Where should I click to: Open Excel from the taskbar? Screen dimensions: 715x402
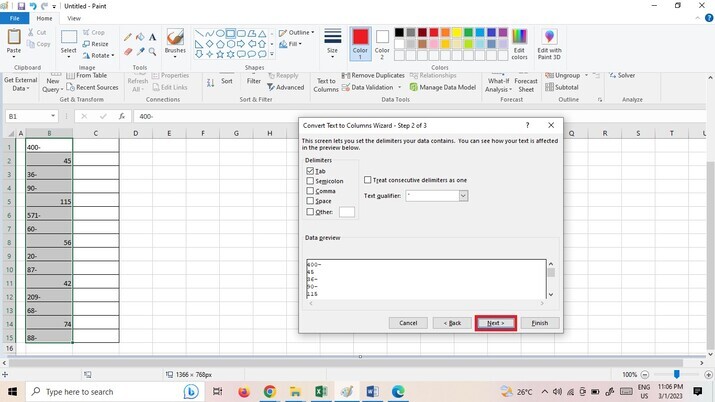pos(321,392)
